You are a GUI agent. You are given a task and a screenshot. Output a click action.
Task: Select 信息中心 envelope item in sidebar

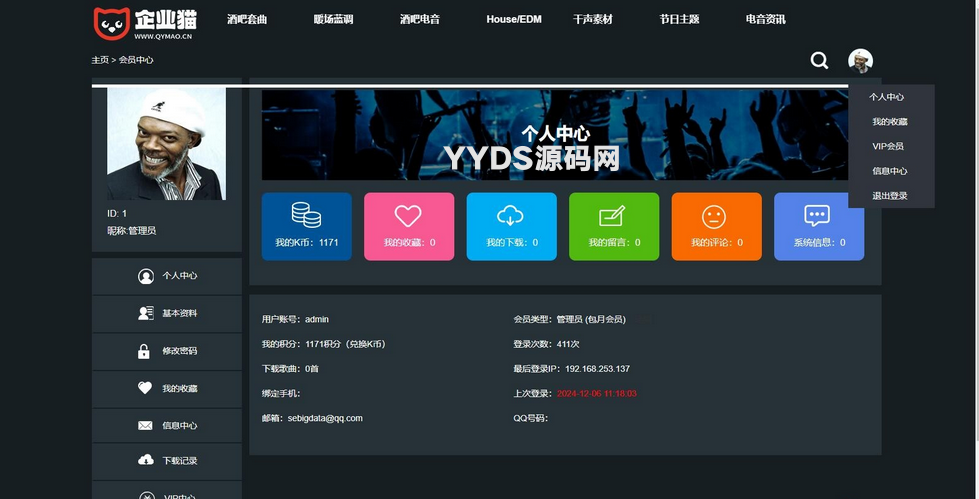tap(167, 426)
